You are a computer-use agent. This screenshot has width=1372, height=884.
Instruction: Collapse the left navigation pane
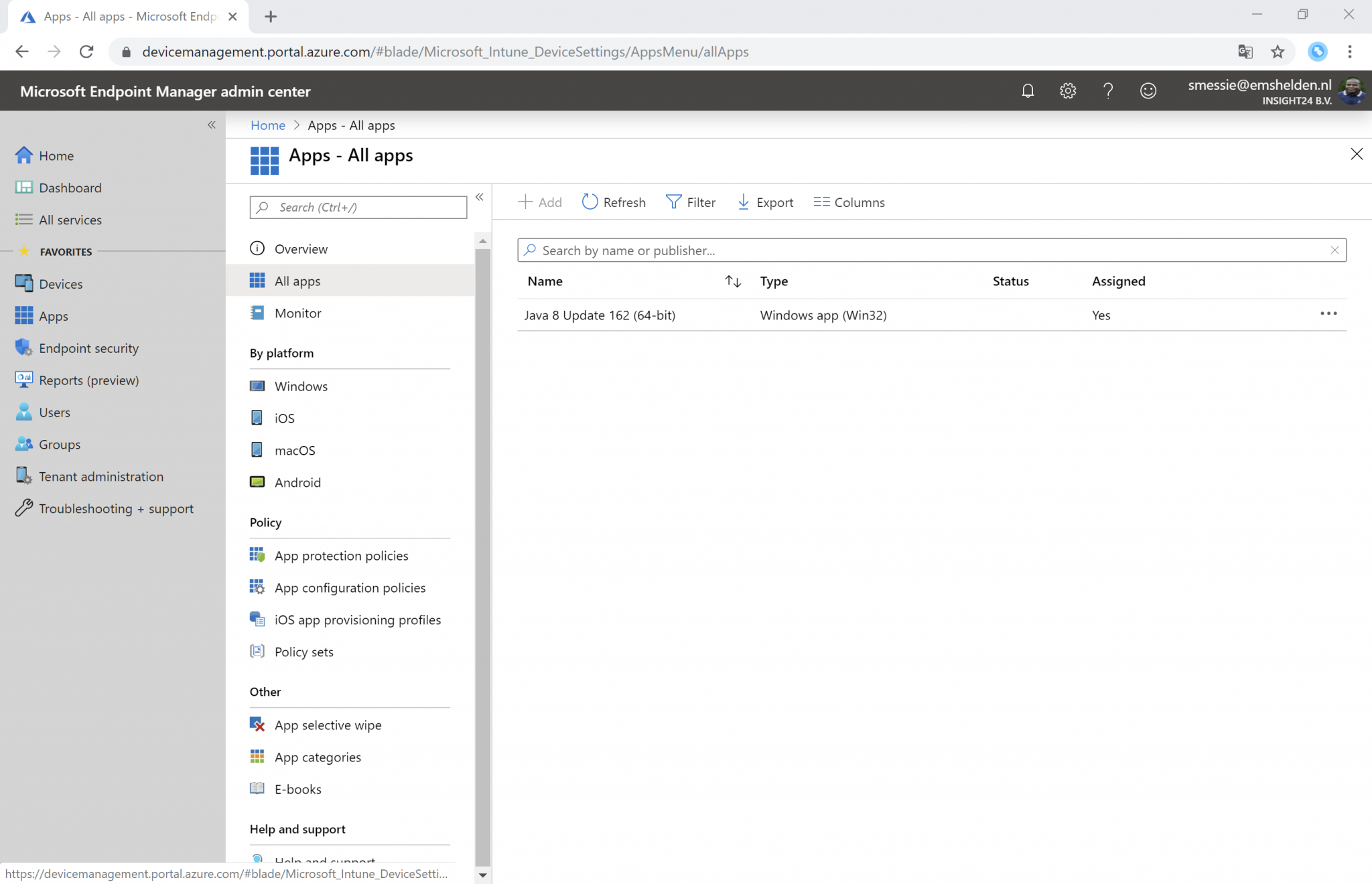212,125
